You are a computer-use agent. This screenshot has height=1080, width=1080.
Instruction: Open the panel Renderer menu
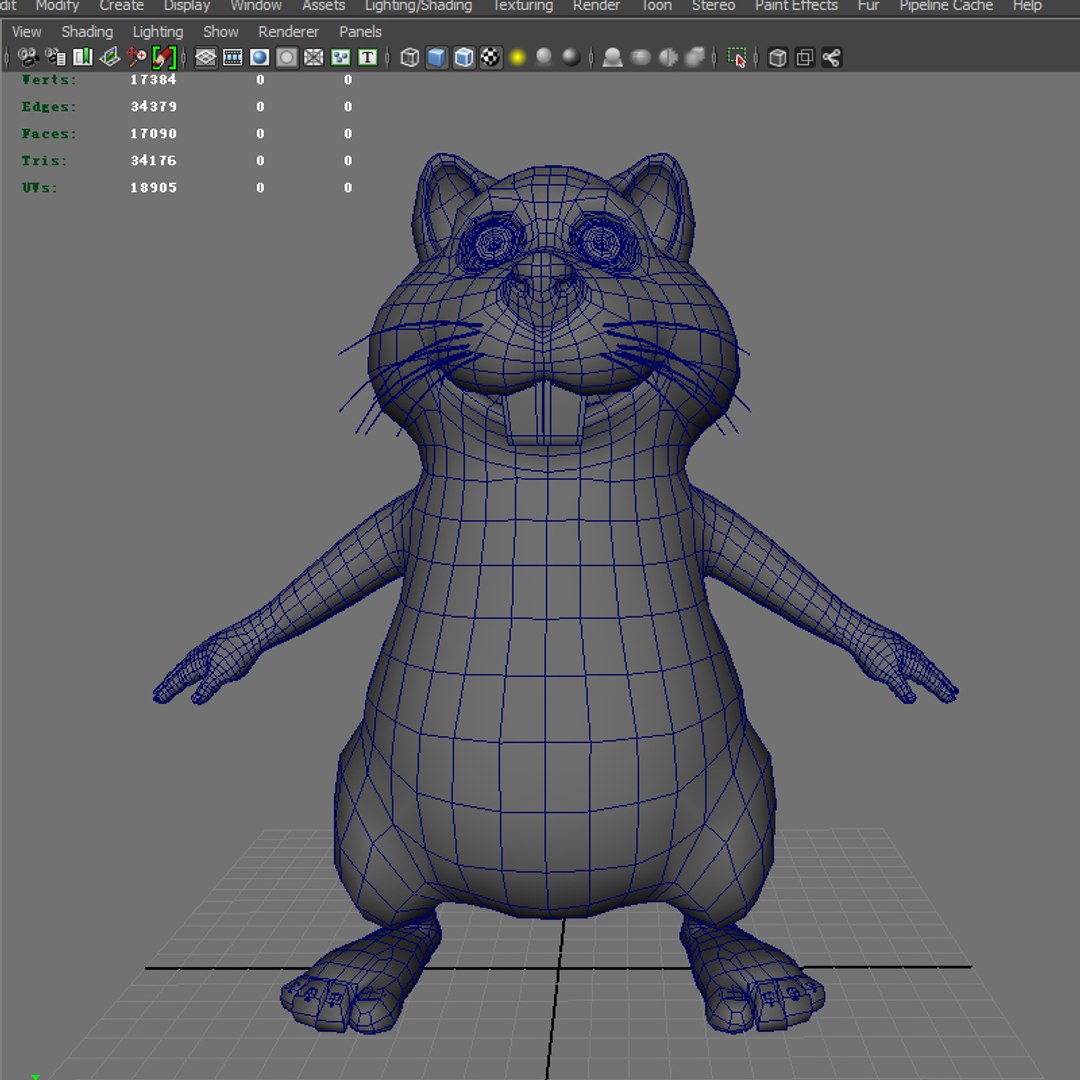[288, 32]
